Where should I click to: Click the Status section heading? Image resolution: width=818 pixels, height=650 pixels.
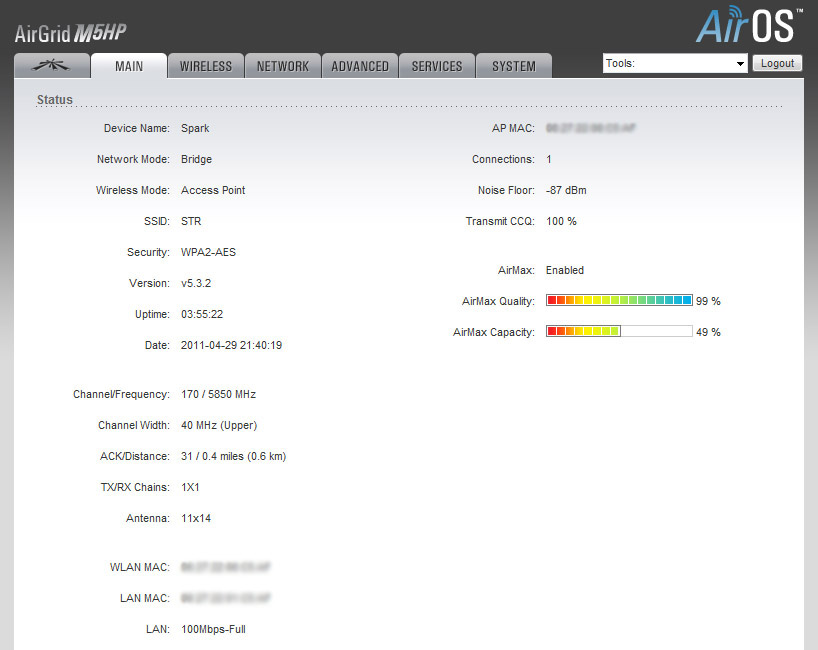point(55,99)
